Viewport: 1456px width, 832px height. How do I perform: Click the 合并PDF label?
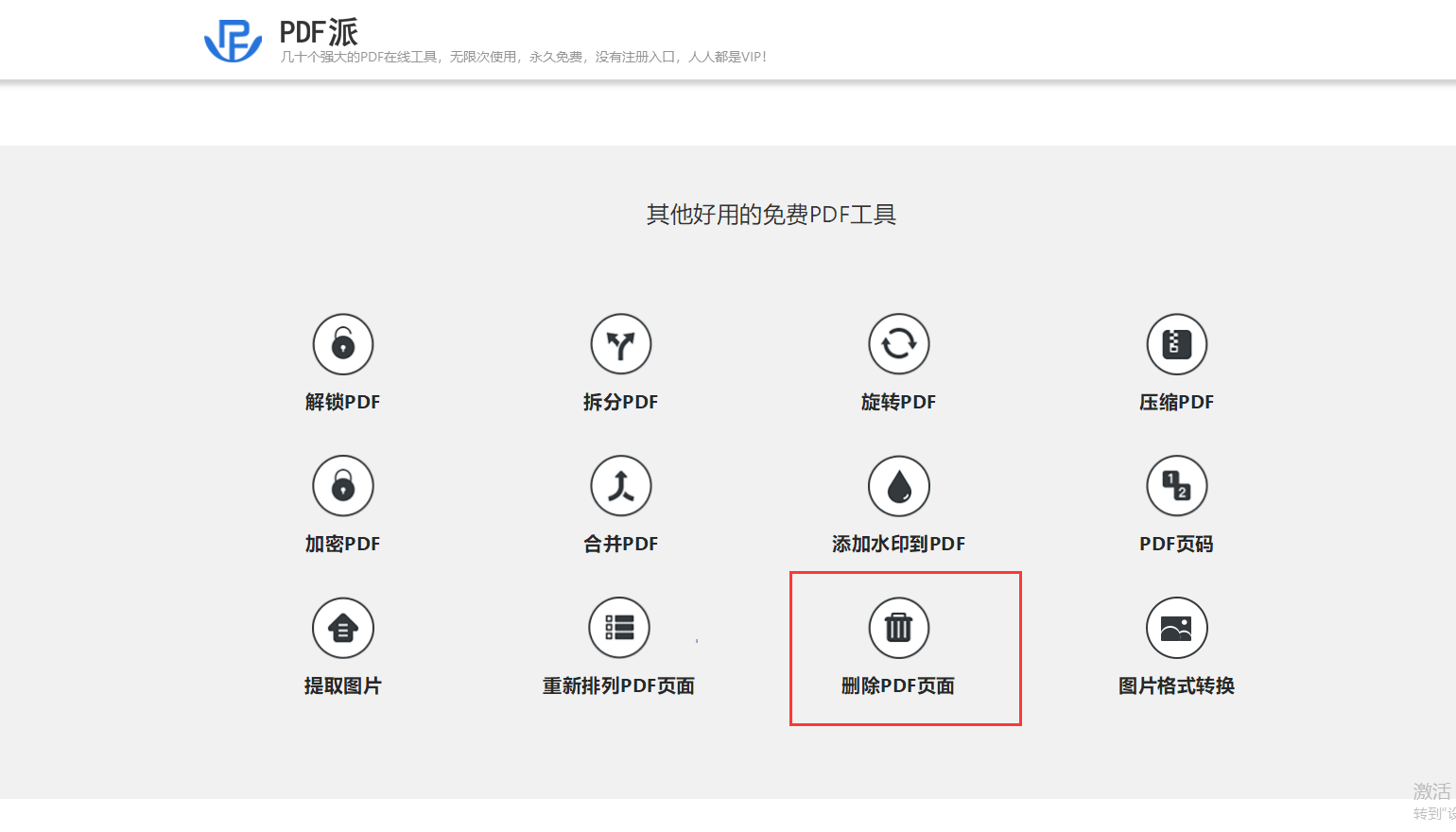[x=620, y=544]
